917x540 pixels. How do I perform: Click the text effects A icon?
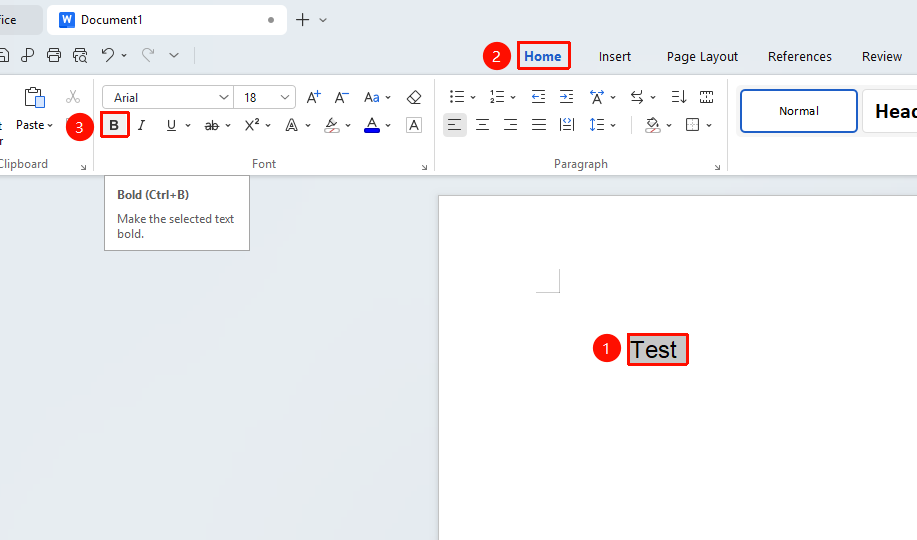(291, 125)
